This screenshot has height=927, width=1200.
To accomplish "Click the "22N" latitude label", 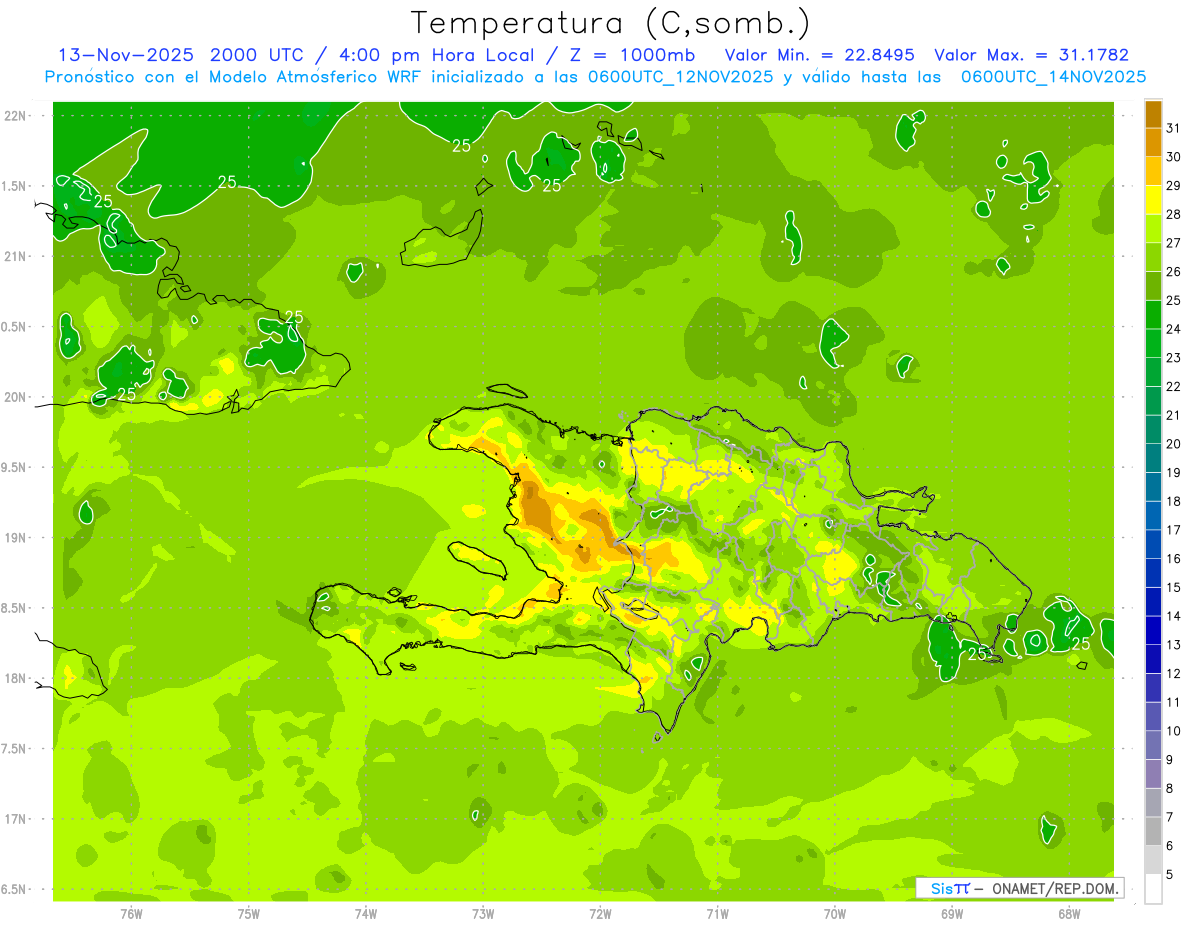I will pyautogui.click(x=15, y=115).
